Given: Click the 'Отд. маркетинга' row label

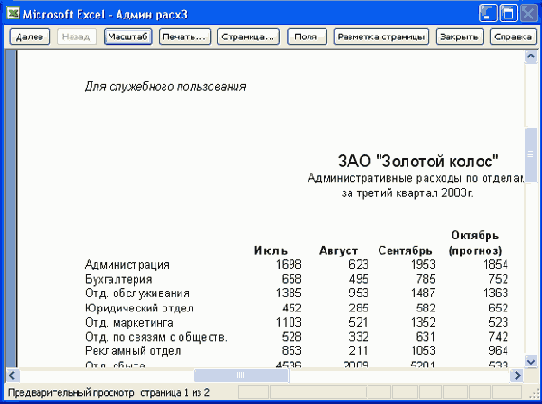Looking at the screenshot, I should pyautogui.click(x=129, y=323).
